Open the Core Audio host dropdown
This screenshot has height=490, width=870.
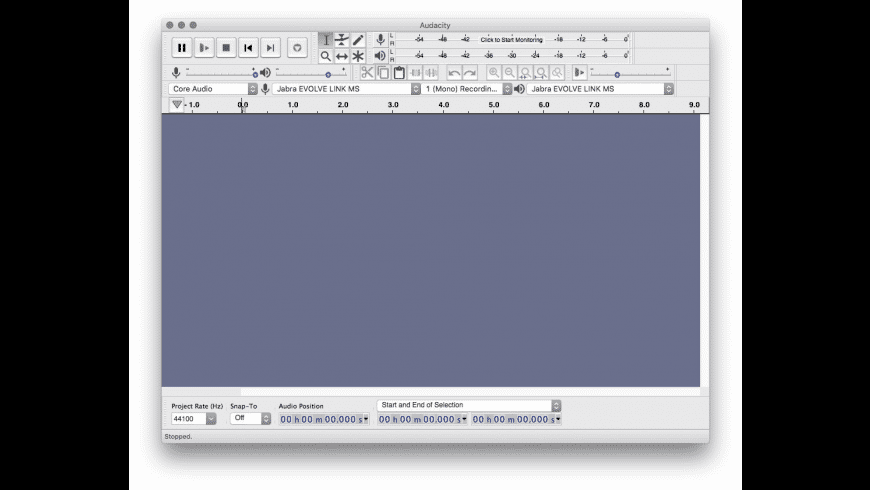pyautogui.click(x=213, y=89)
